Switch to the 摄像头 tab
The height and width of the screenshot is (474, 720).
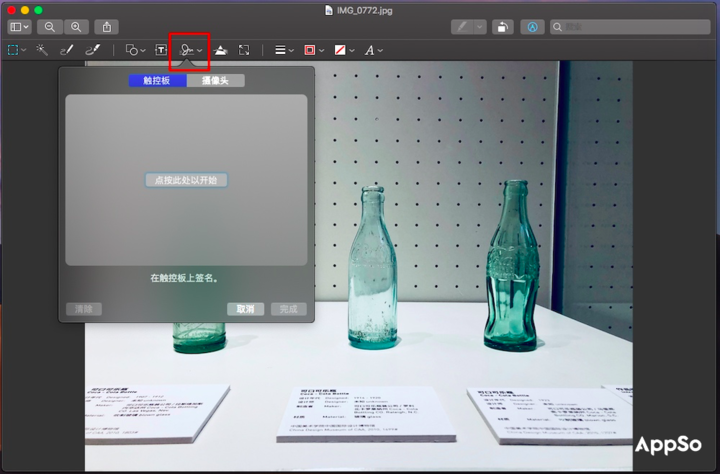pyautogui.click(x=215, y=80)
